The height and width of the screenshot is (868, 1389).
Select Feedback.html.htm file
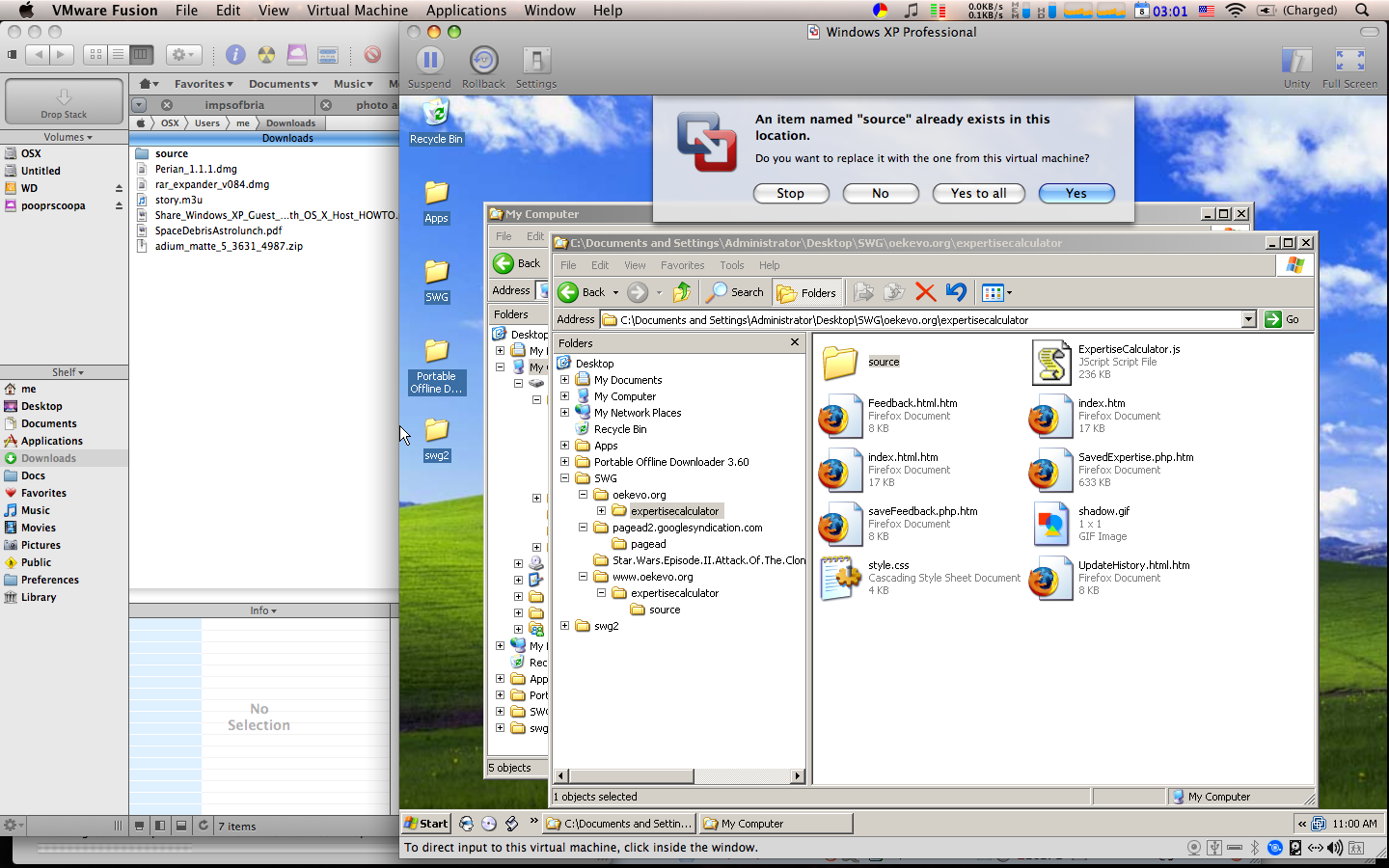coord(888,416)
